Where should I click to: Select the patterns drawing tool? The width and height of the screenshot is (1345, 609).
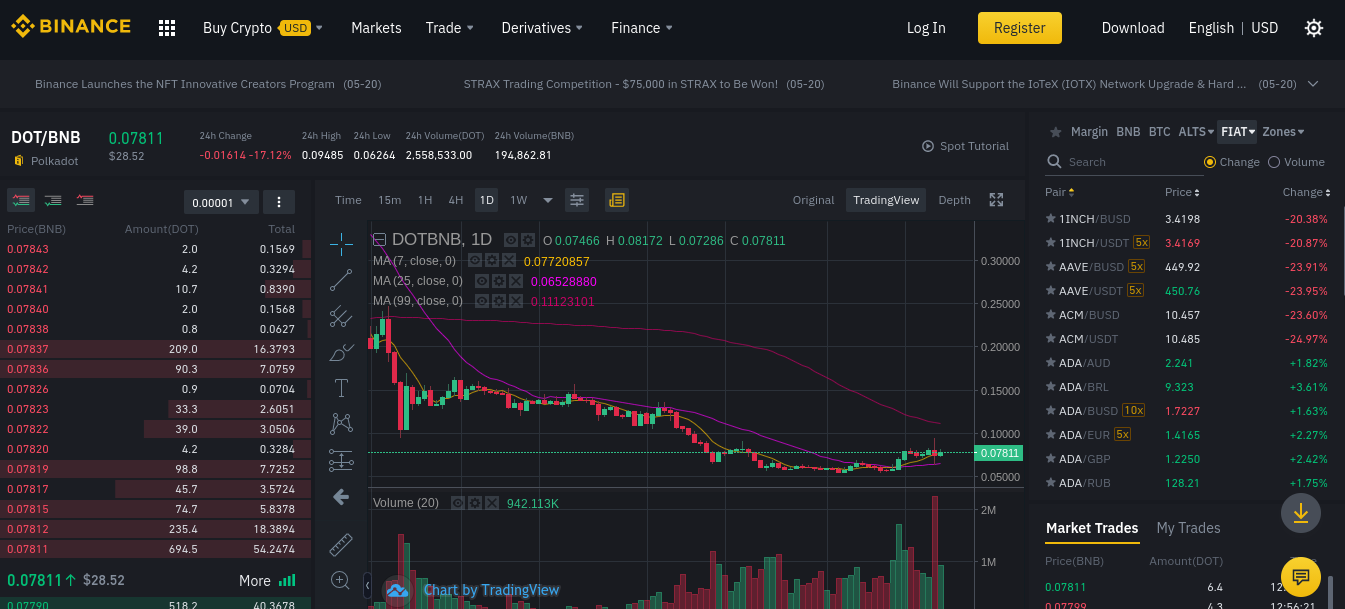pos(341,424)
